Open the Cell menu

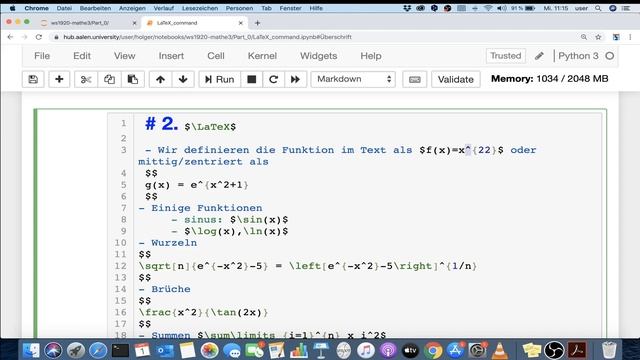216,56
